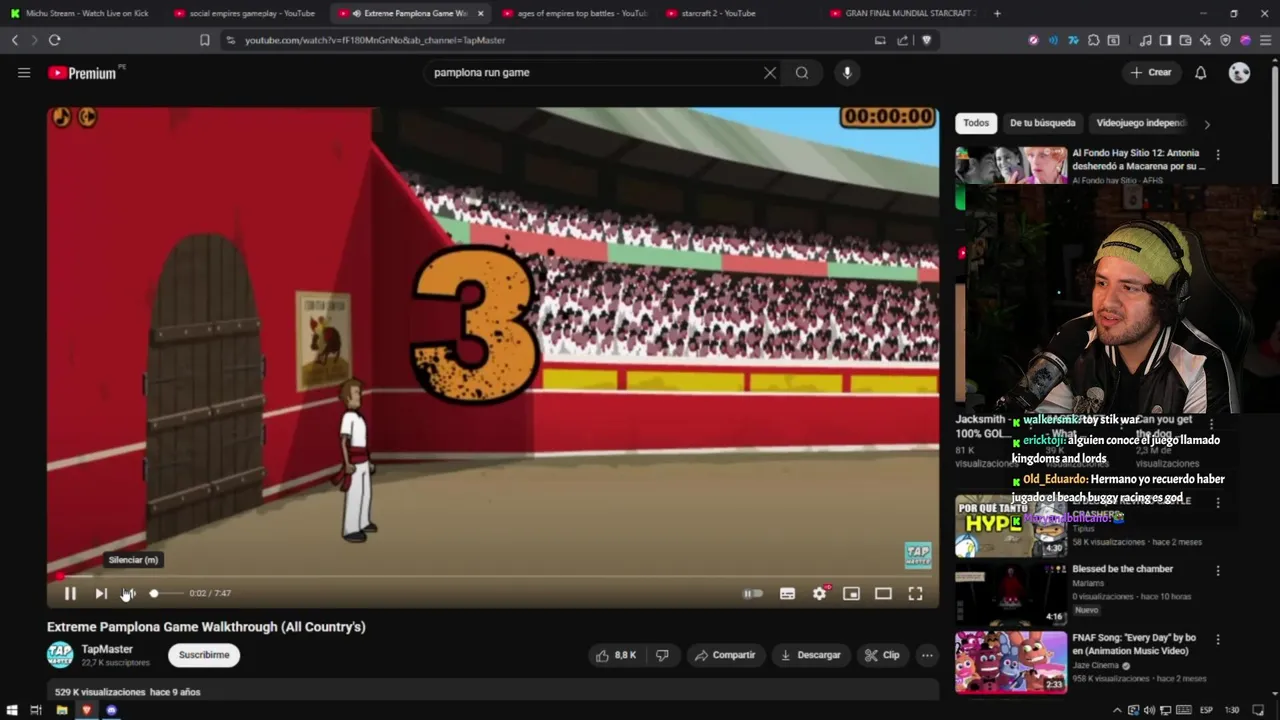Image resolution: width=1280 pixels, height=720 pixels.
Task: Switch to the 'starcraft 2 - YouTube' tab
Action: pyautogui.click(x=738, y=13)
